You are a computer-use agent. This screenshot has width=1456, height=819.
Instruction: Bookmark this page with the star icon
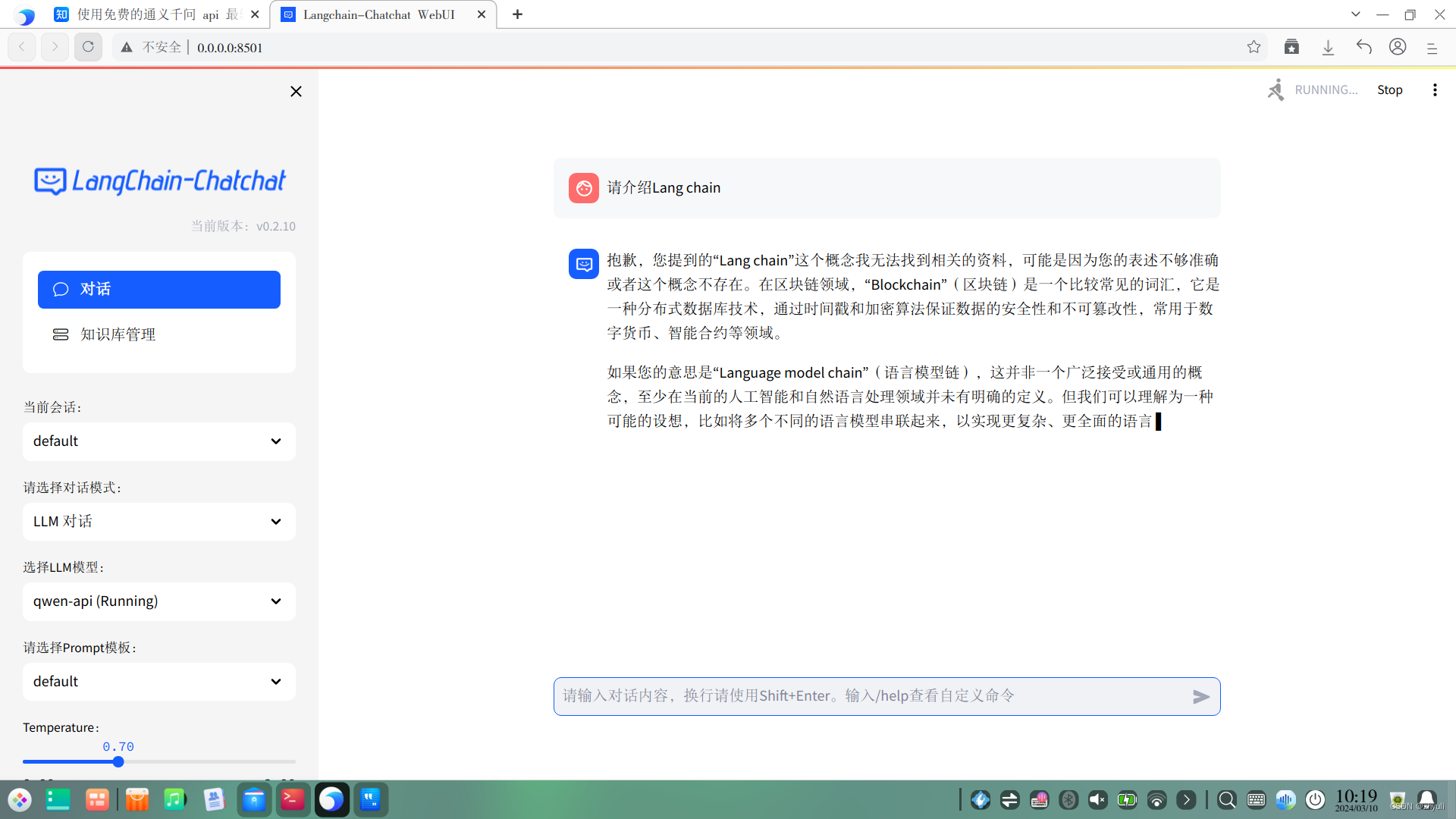1254,47
